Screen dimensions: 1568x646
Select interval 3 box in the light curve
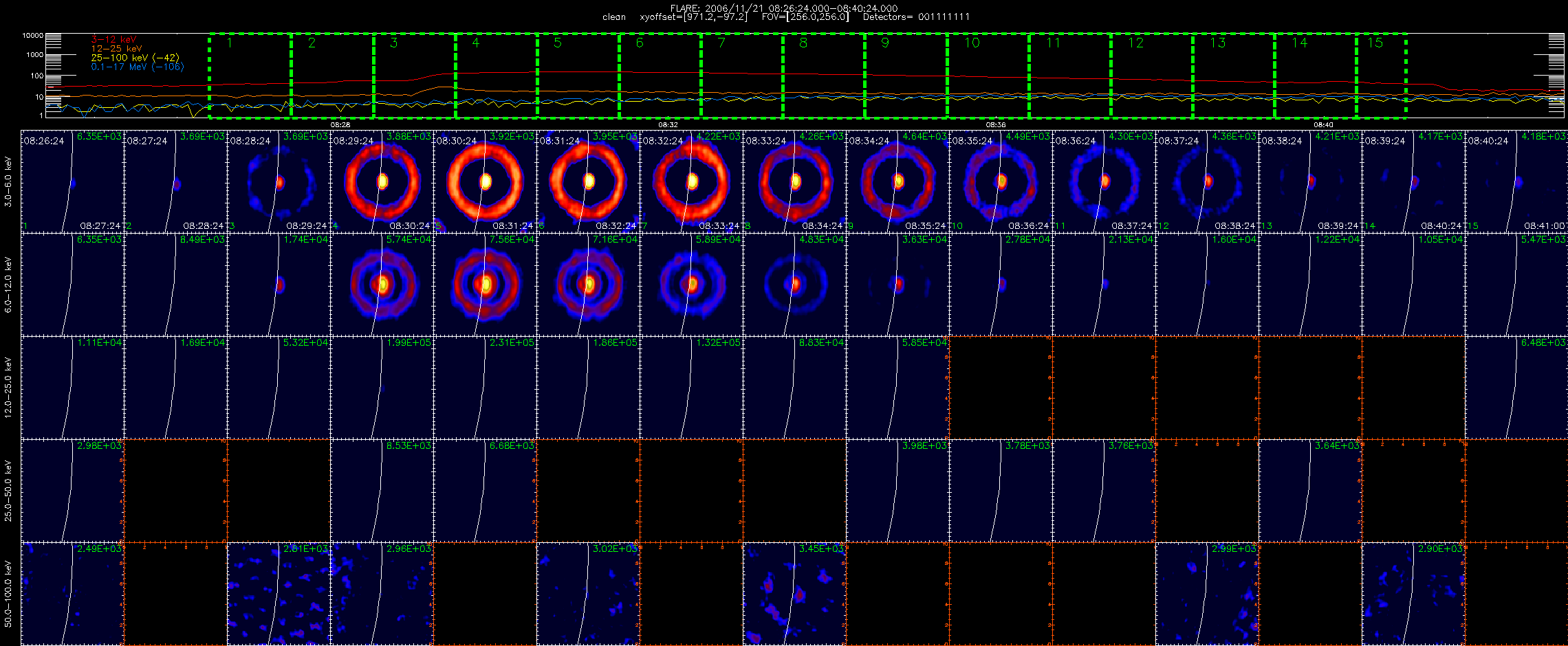click(415, 76)
